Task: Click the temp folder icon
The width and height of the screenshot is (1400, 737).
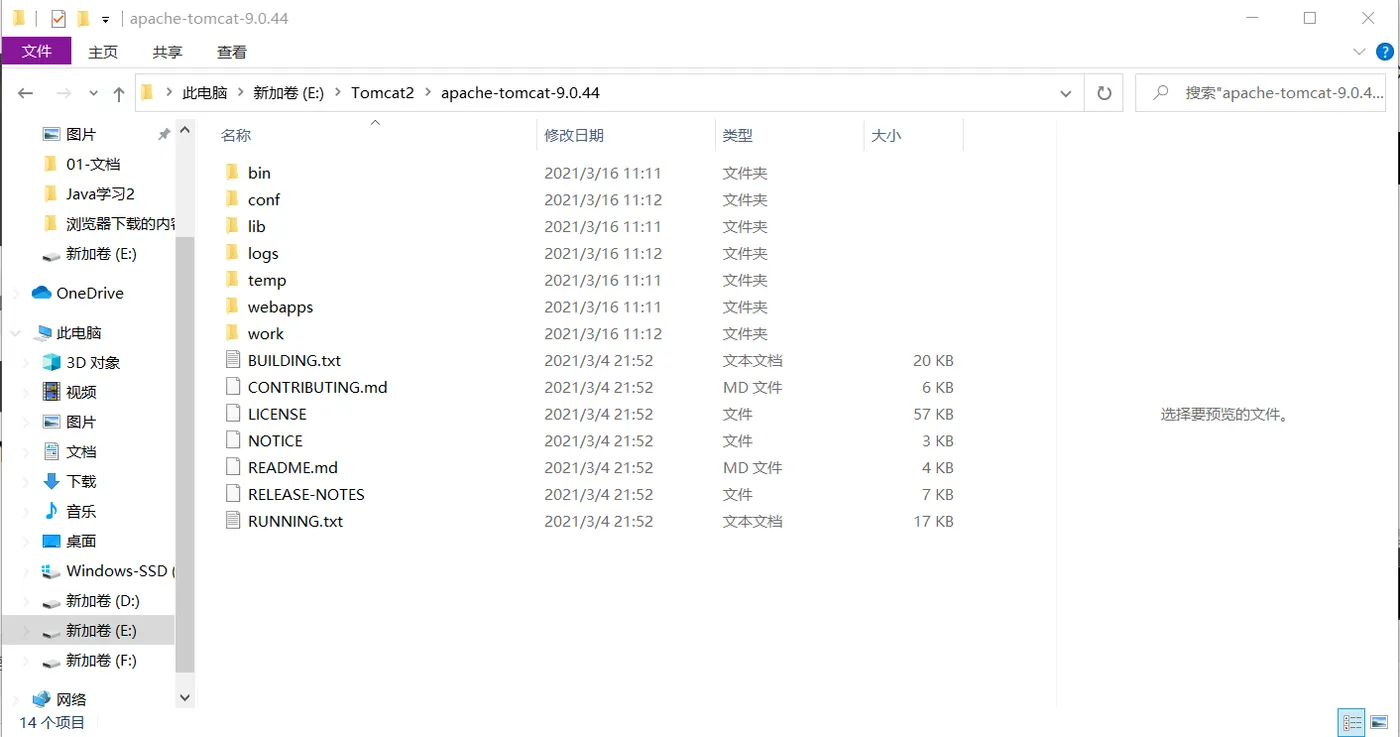Action: [232, 280]
